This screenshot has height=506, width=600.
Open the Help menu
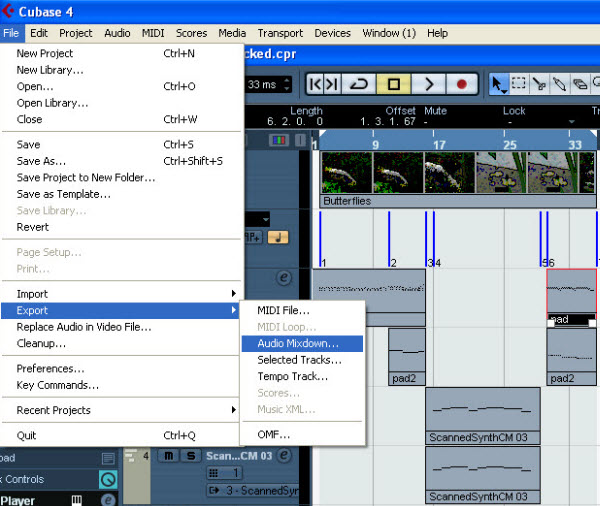tap(437, 33)
